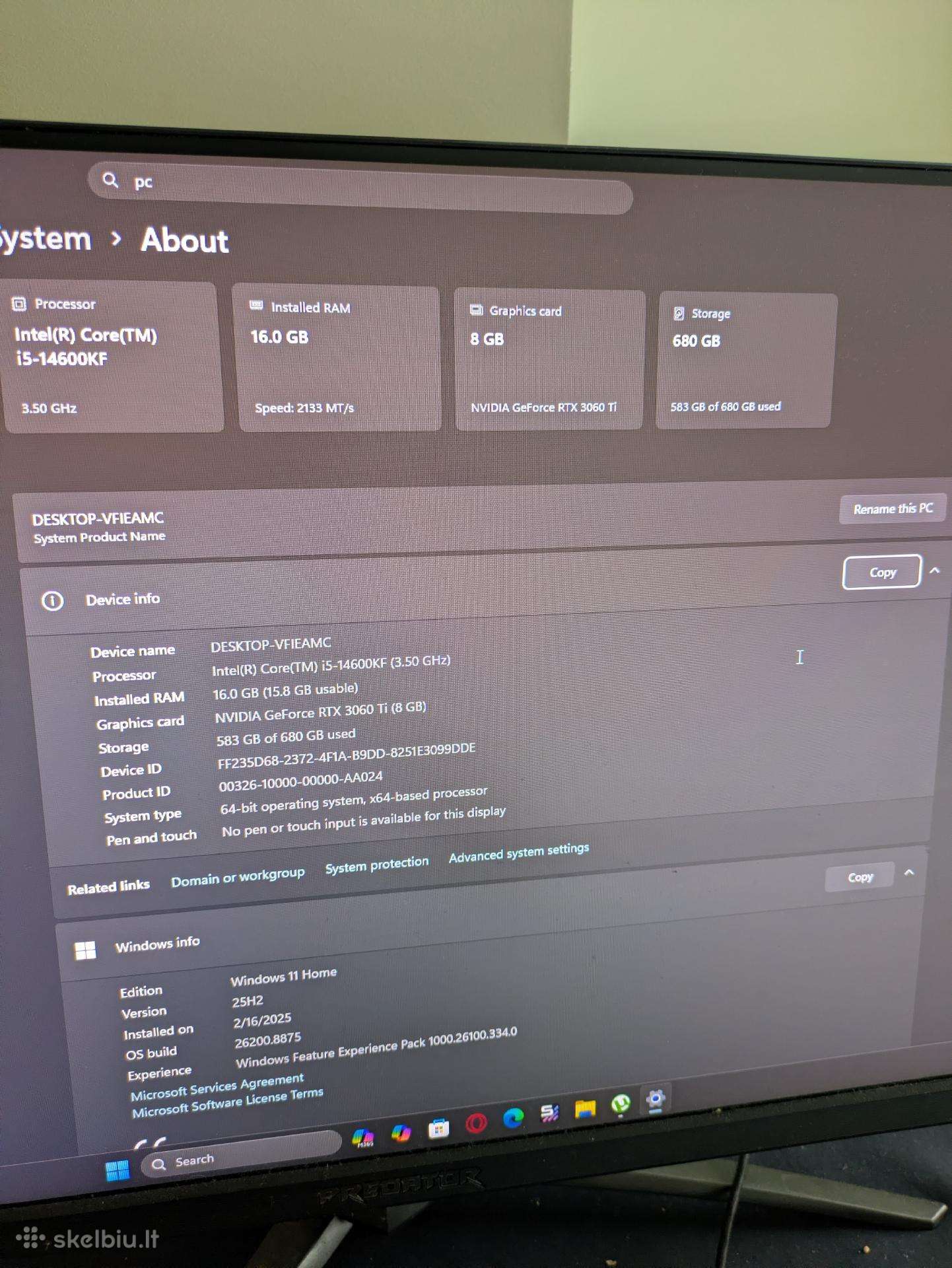Open the Windows Start menu

pyautogui.click(x=118, y=1171)
